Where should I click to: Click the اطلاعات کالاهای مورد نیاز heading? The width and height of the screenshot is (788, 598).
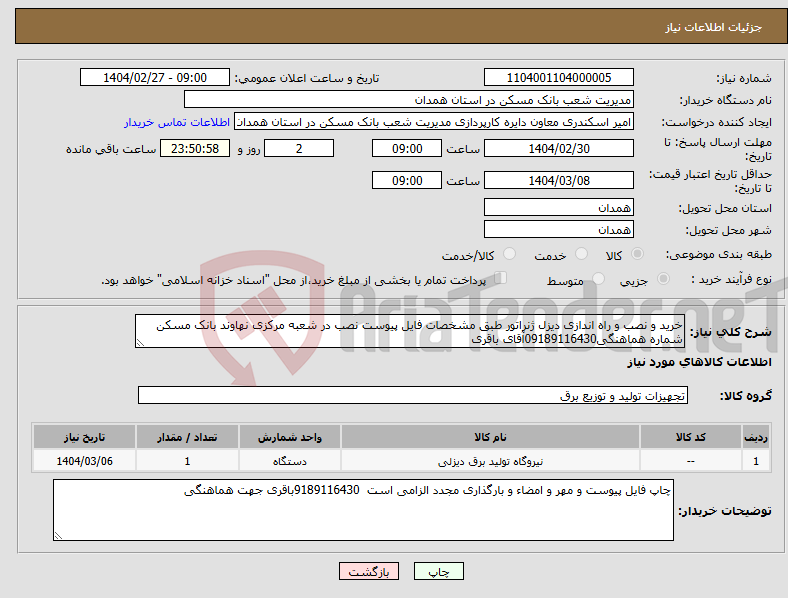coord(700,362)
